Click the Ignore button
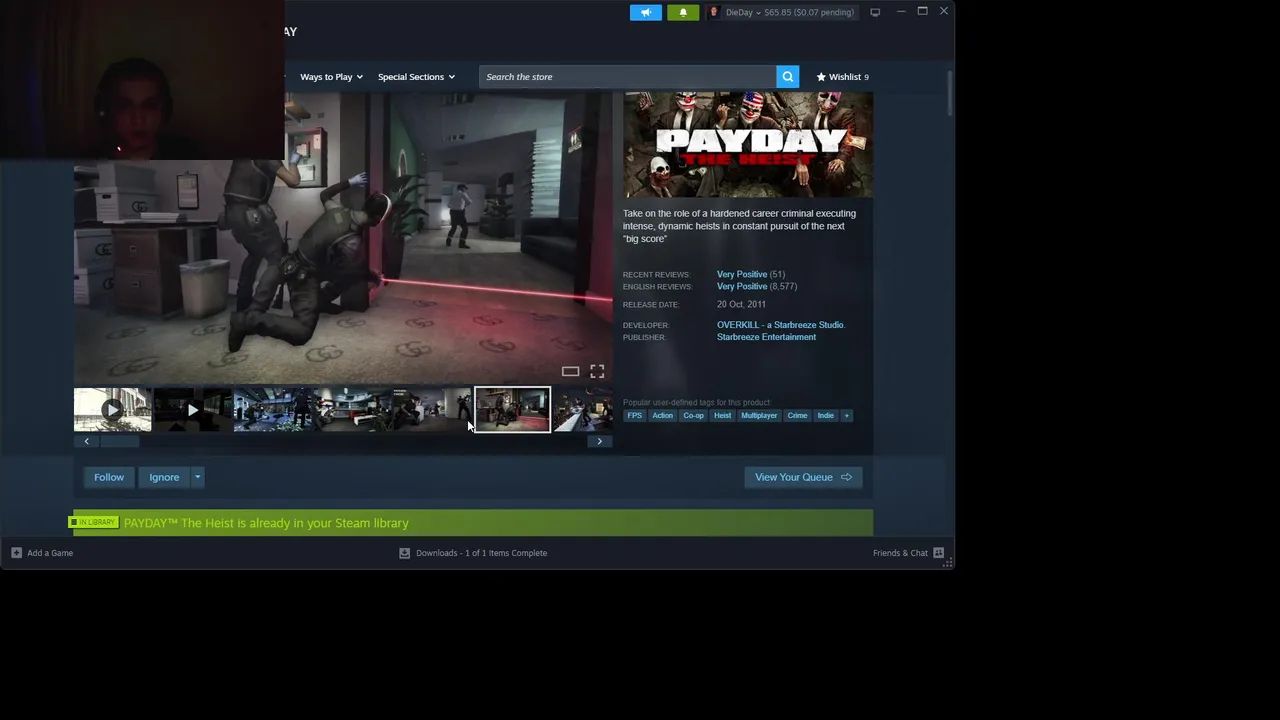The width and height of the screenshot is (1280, 720). [164, 477]
